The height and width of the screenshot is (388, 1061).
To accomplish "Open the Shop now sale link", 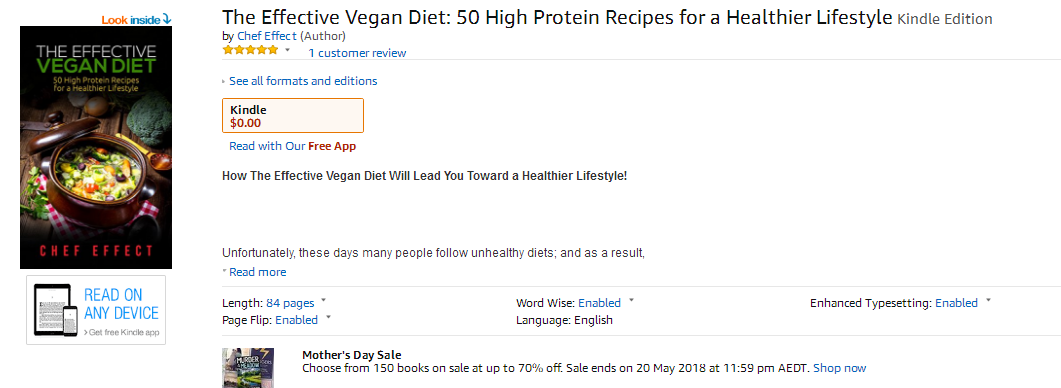I will tap(839, 368).
